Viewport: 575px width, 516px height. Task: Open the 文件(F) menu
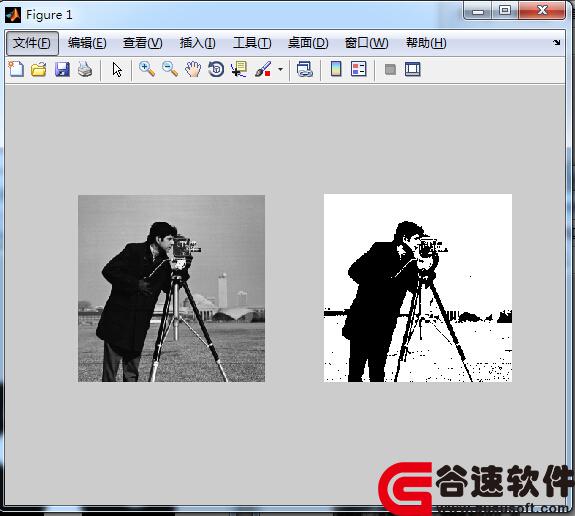click(x=32, y=43)
